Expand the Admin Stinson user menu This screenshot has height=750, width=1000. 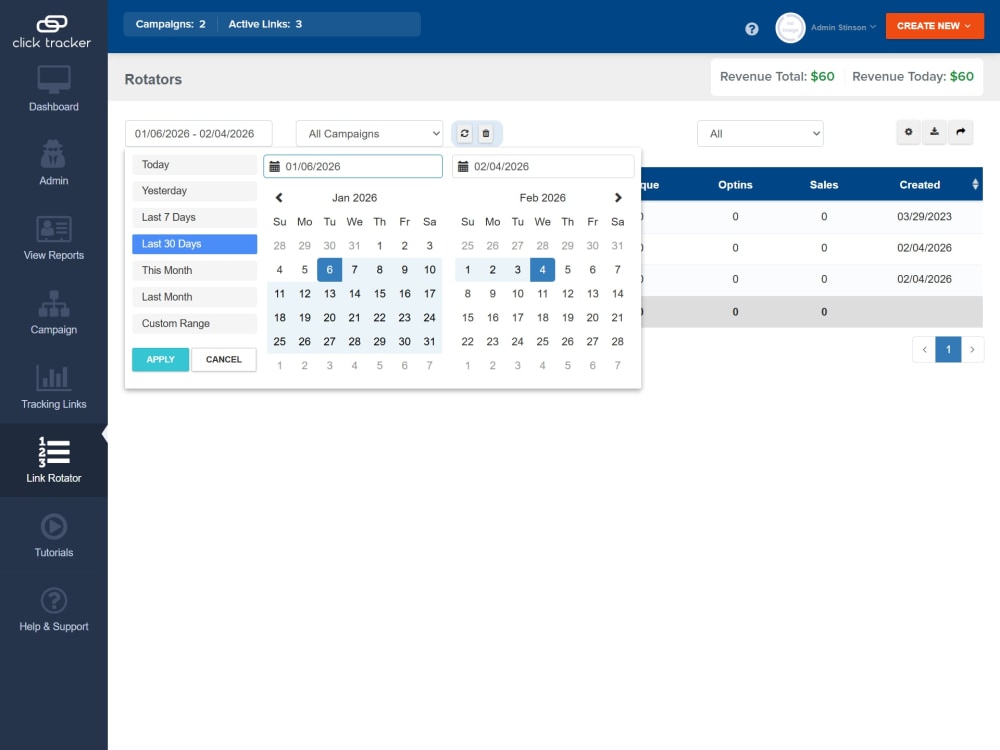(844, 27)
